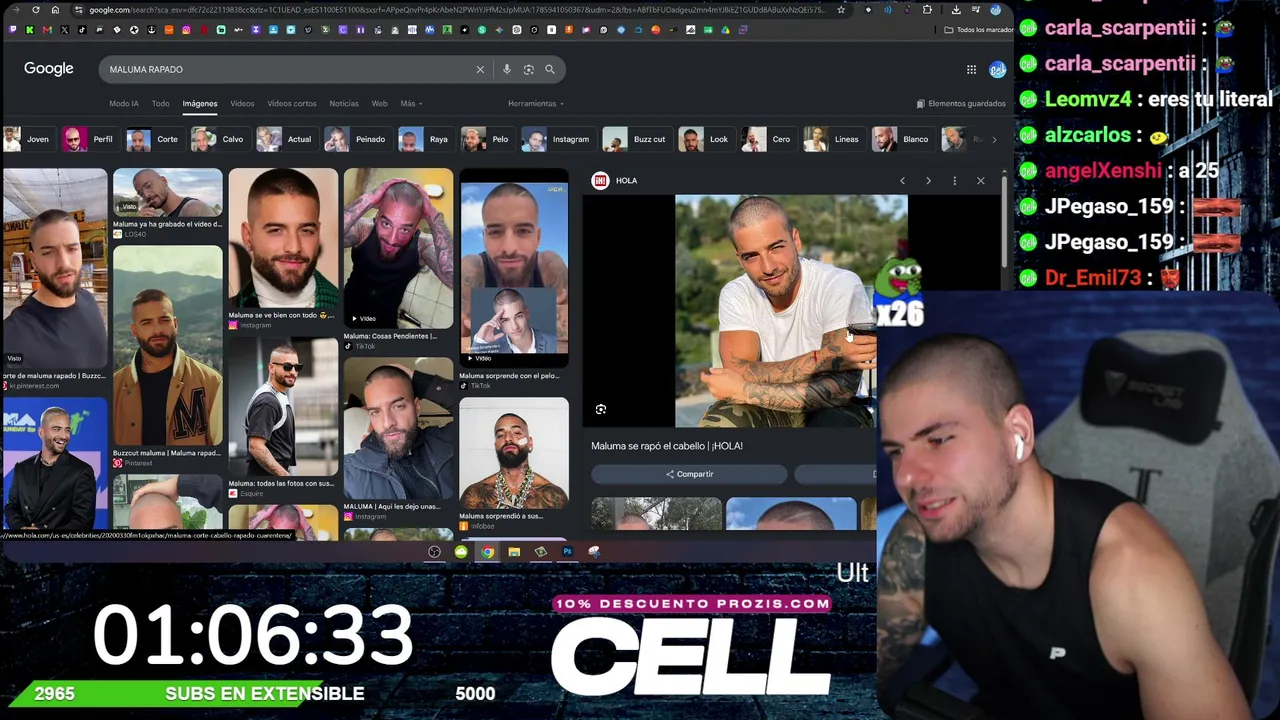This screenshot has width=1280, height=720.
Task: Apply the Cero filter chip
Action: tap(768, 139)
